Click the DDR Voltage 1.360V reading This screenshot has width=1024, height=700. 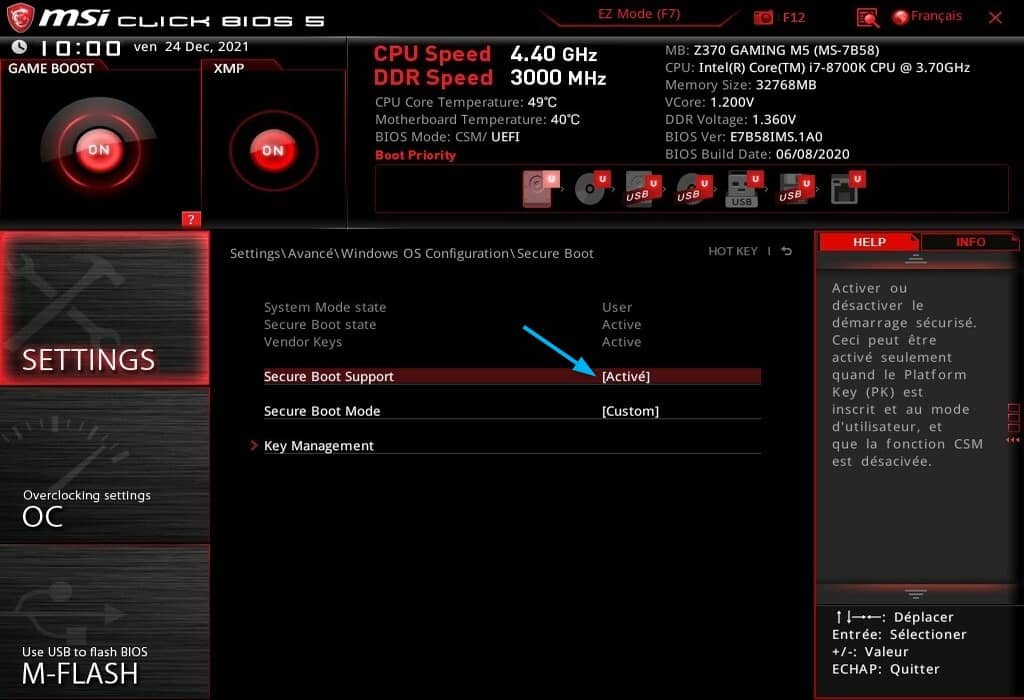click(730, 119)
